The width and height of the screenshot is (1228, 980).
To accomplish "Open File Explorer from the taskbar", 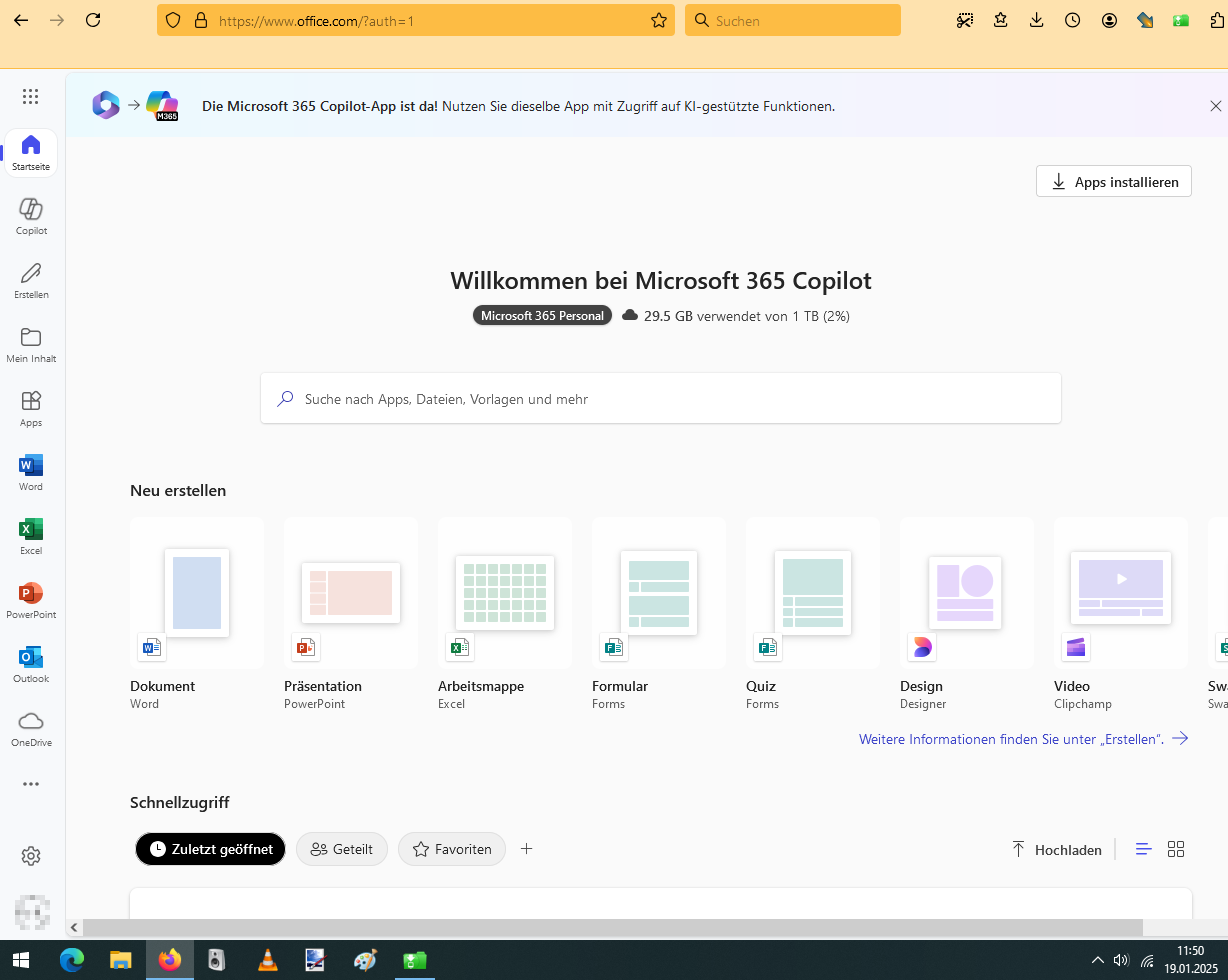I will [x=120, y=960].
